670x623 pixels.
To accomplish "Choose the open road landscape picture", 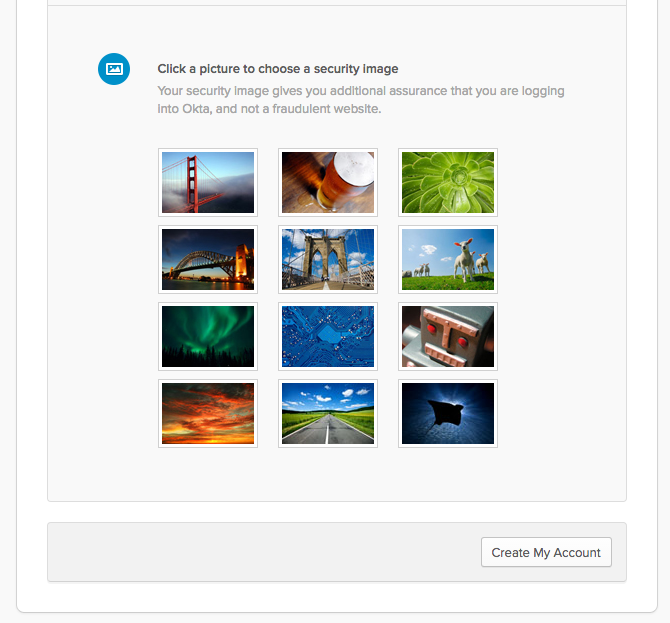I will click(x=328, y=413).
